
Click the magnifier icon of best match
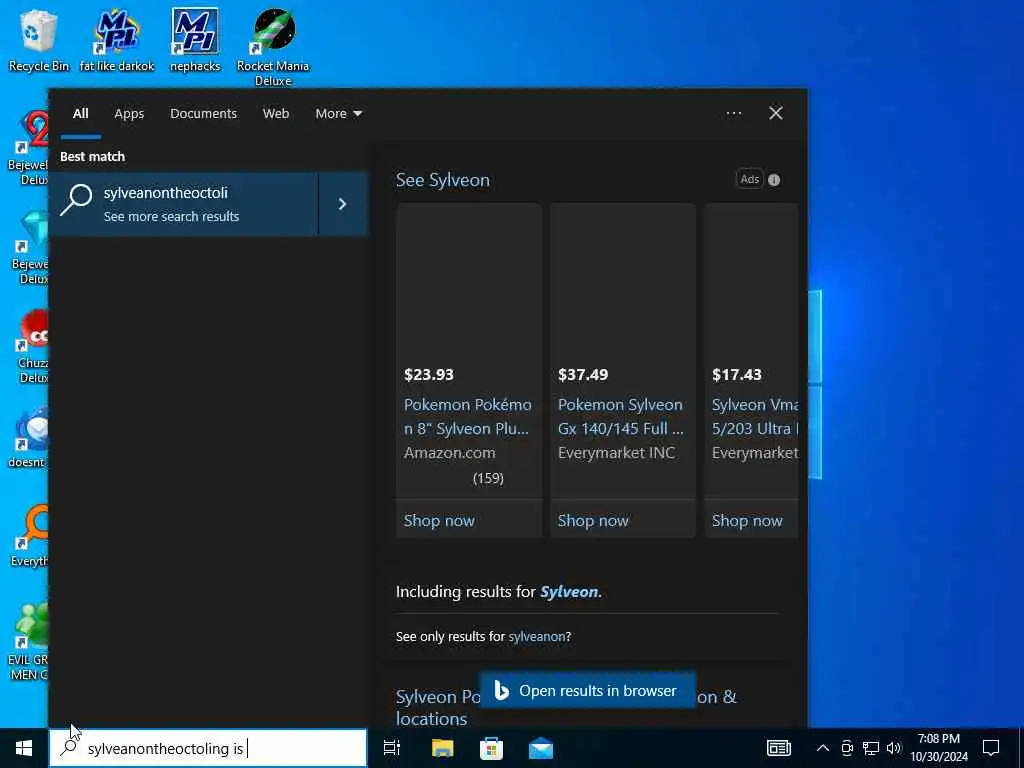pyautogui.click(x=76, y=200)
